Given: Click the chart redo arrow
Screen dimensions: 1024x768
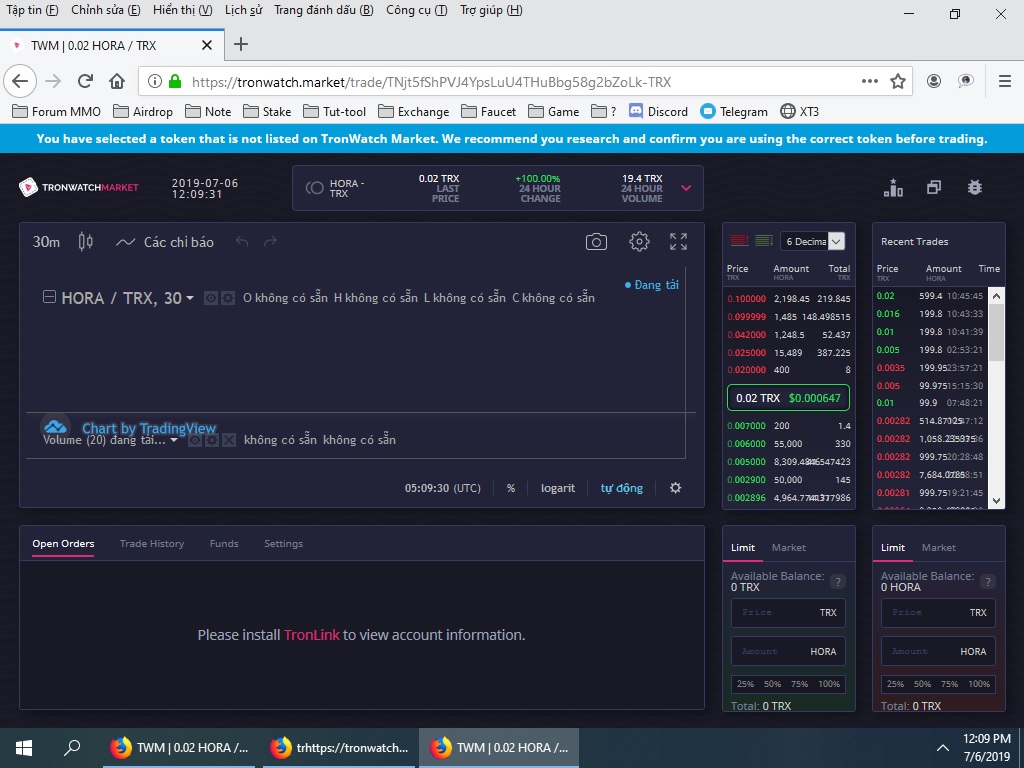Looking at the screenshot, I should coord(270,242).
